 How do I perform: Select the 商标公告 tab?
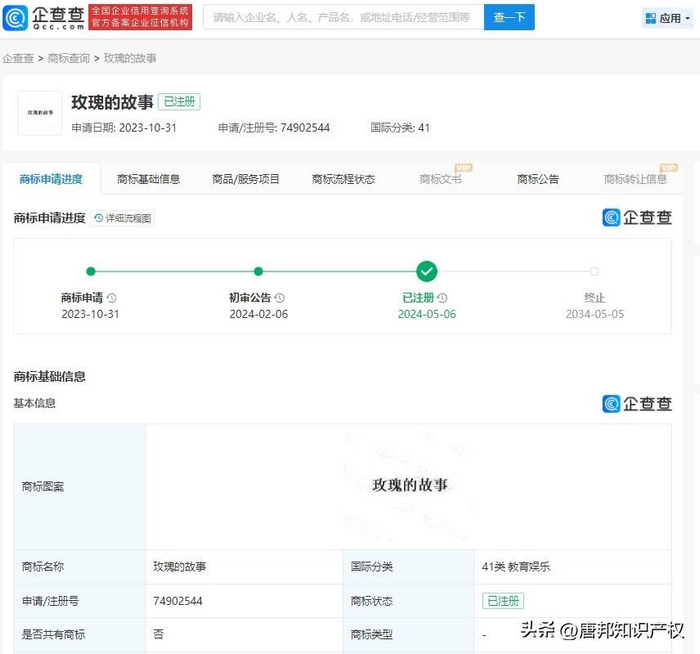click(538, 179)
